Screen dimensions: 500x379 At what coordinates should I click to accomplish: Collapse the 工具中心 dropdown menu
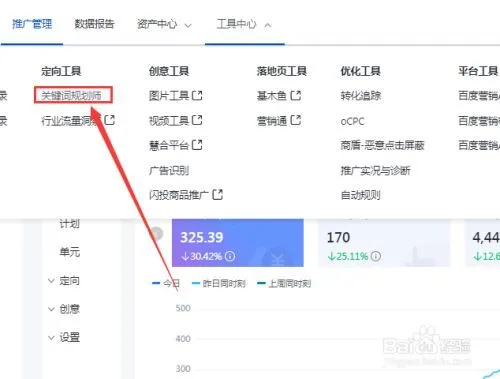point(244,24)
